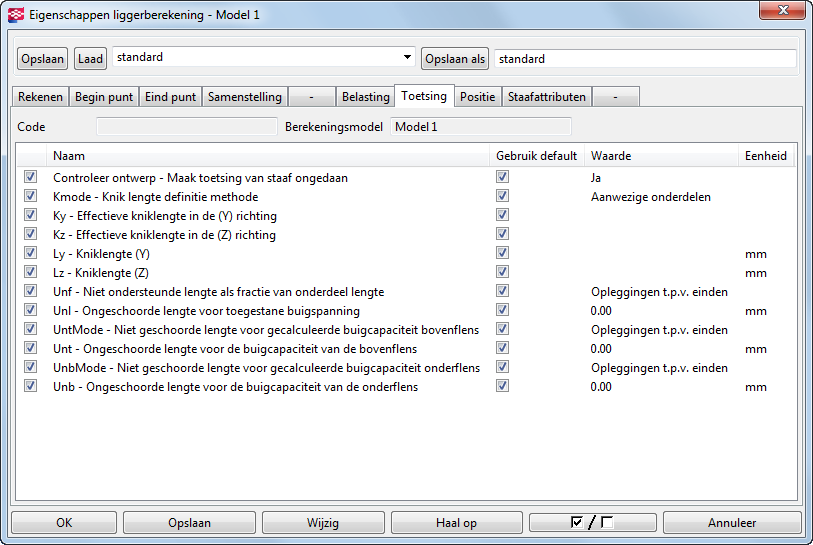
Task: Disable Gebruik default for Lz Kniklengte
Action: (502, 272)
